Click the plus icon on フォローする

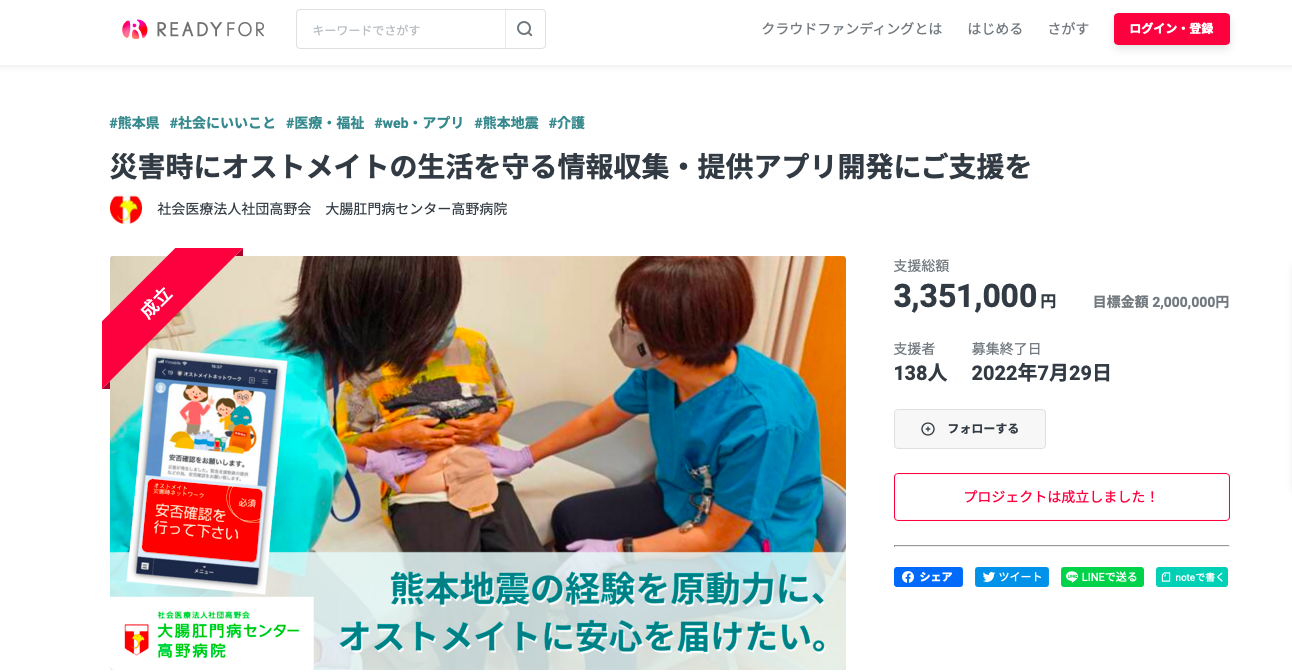click(x=927, y=429)
